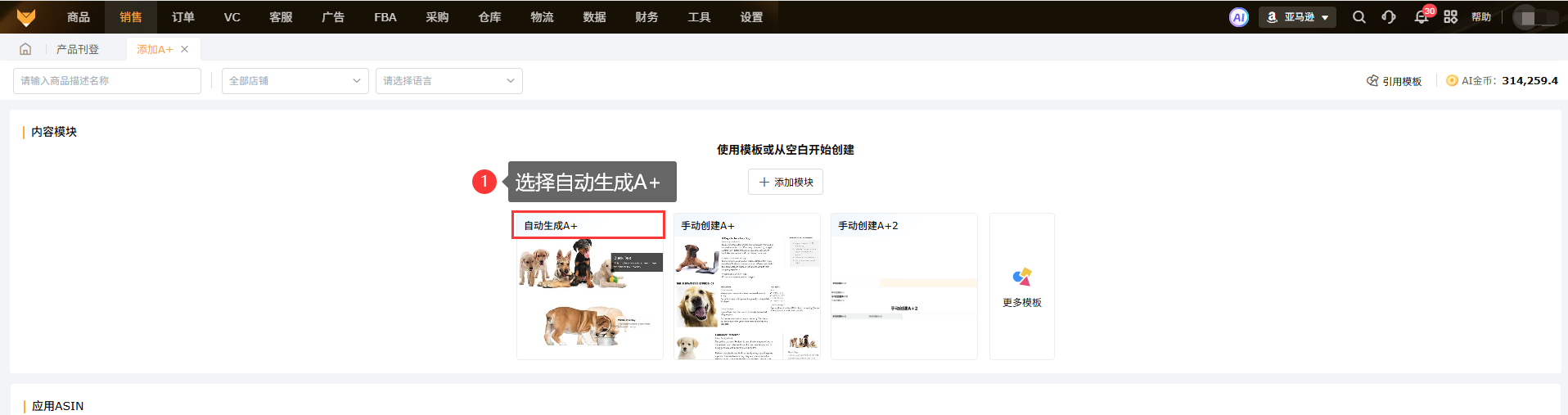1568x415 pixels.
Task: Open the 数据 menu
Action: point(594,17)
